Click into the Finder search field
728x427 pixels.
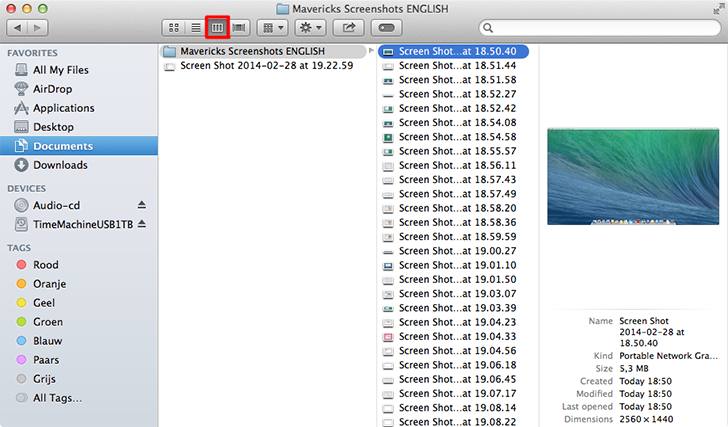point(600,28)
